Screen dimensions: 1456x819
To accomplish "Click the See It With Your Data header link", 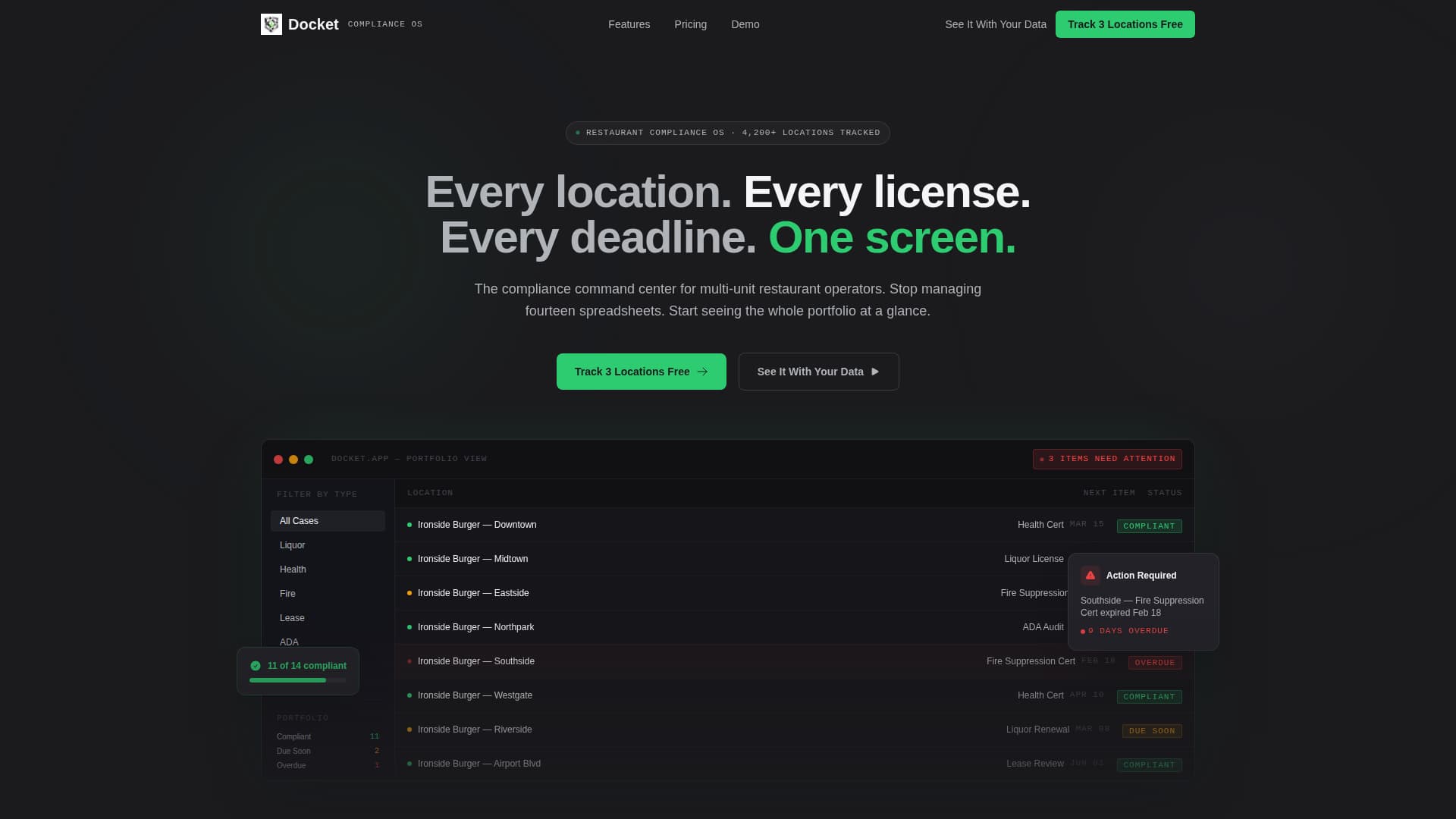I will pos(995,24).
